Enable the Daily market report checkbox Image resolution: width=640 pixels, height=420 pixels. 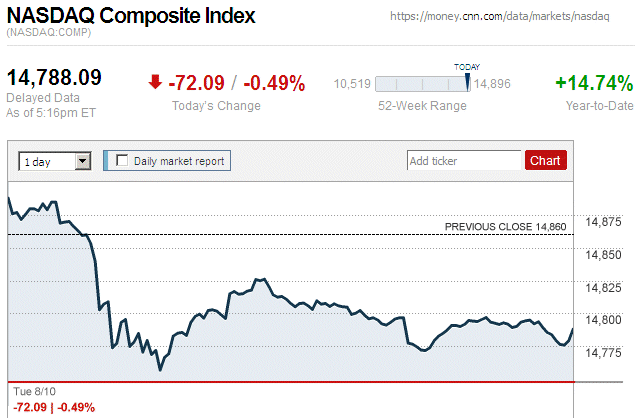pyautogui.click(x=123, y=160)
